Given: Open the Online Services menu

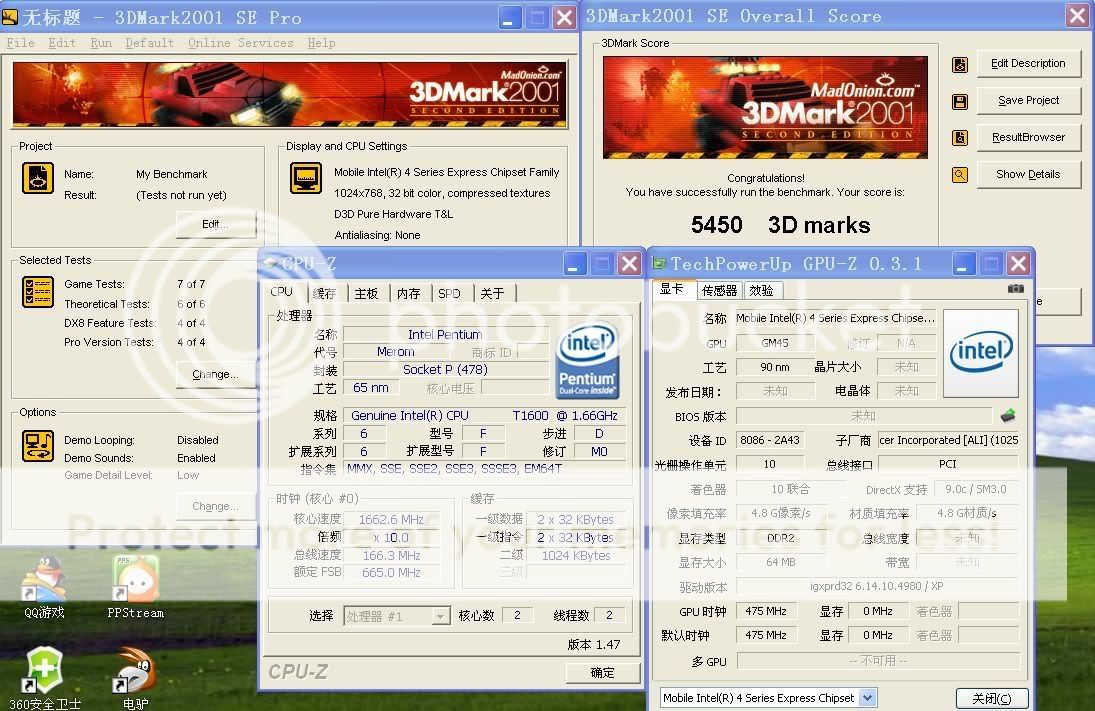Looking at the screenshot, I should pyautogui.click(x=241, y=43).
